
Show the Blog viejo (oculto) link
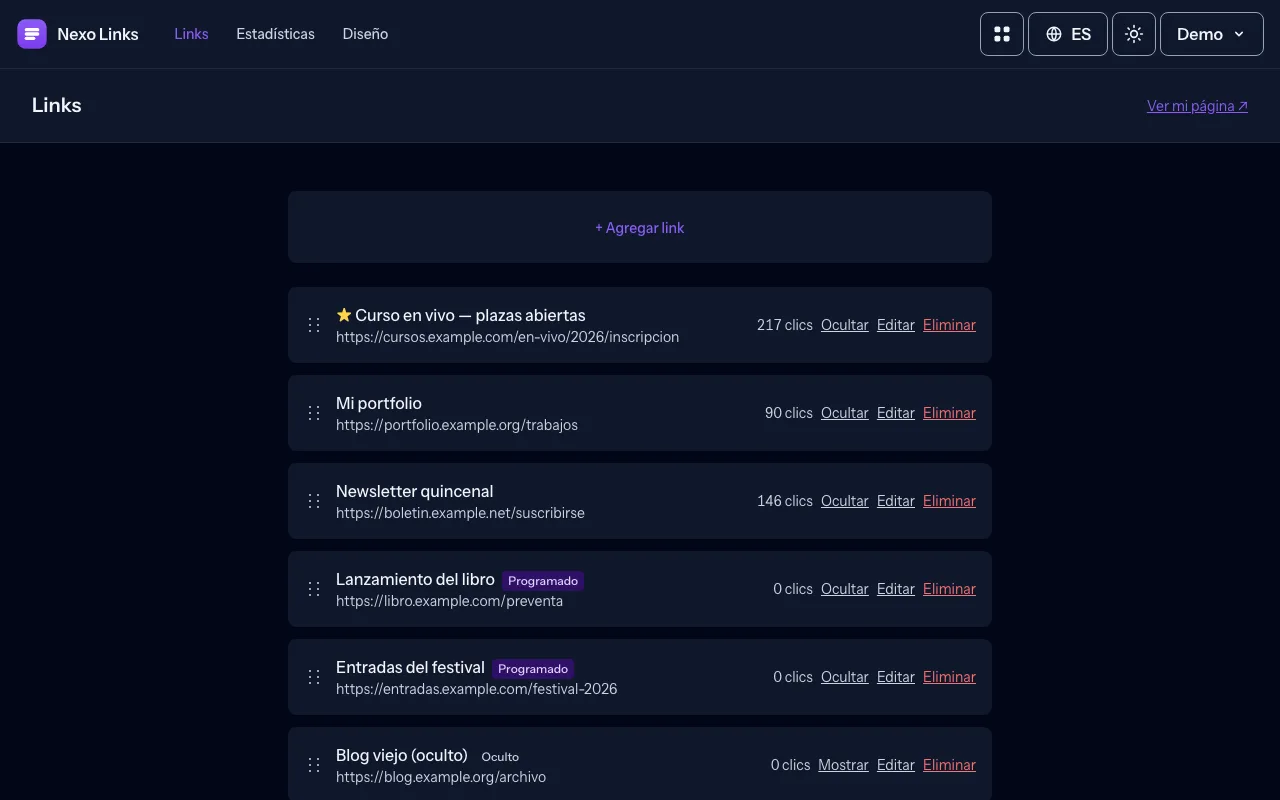(x=843, y=765)
